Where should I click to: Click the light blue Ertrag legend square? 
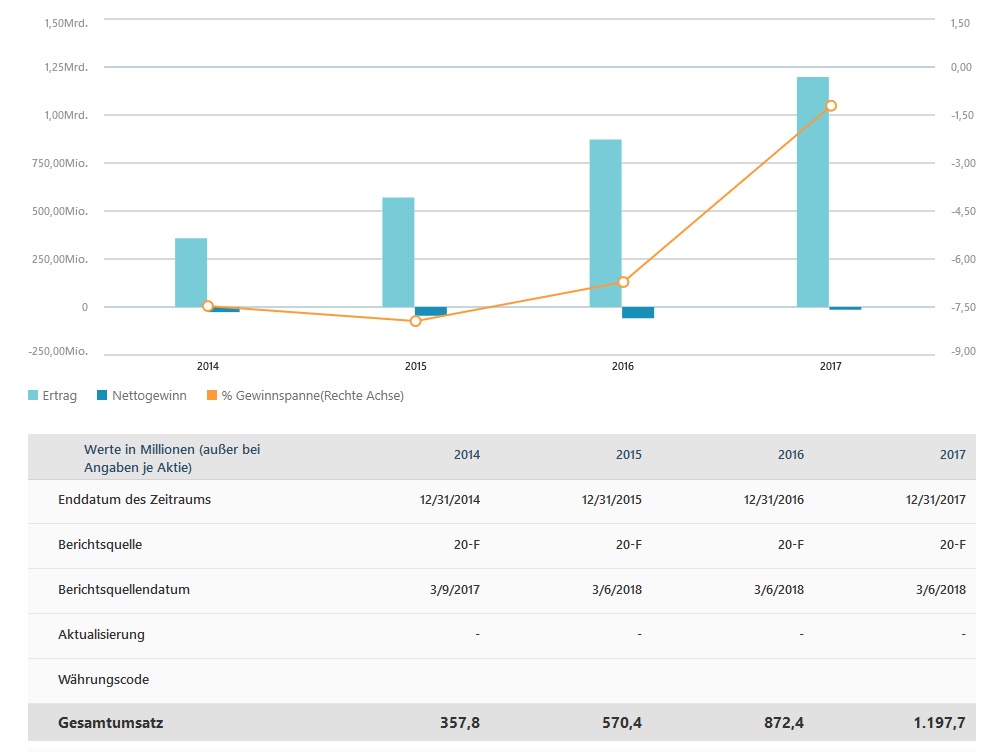point(33,395)
